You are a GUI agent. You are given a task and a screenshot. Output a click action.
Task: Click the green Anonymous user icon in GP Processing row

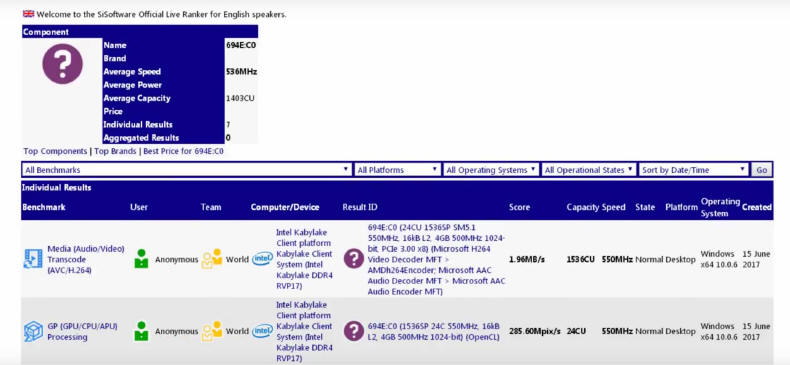142,331
